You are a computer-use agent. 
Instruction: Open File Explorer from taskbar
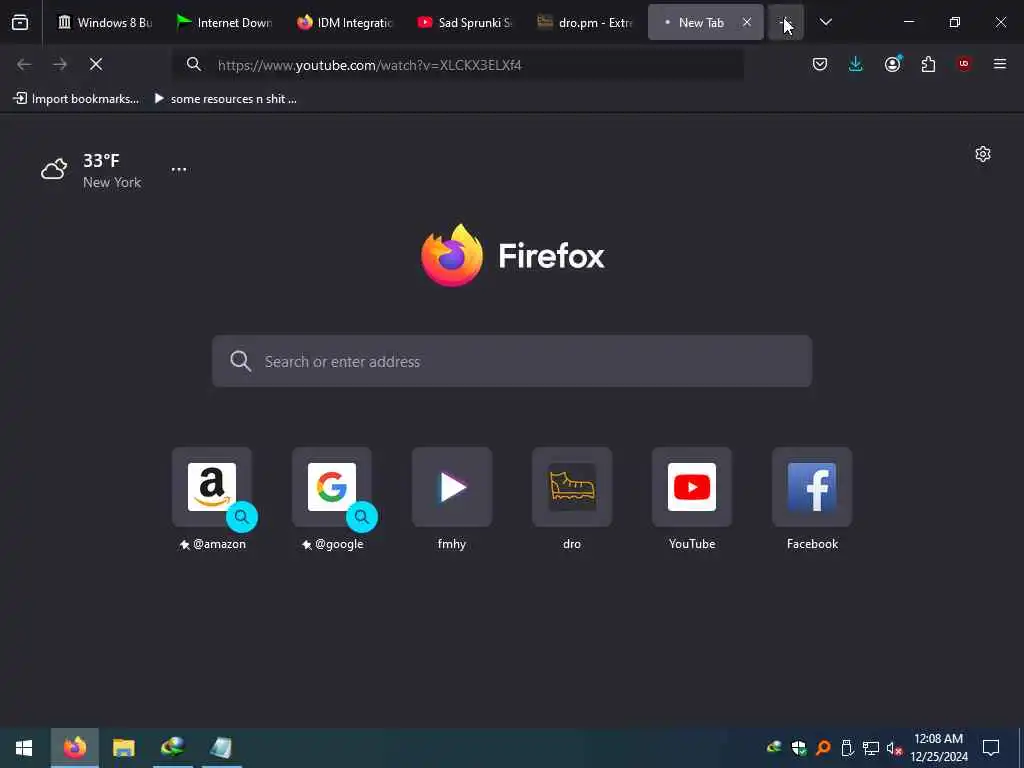coord(123,748)
